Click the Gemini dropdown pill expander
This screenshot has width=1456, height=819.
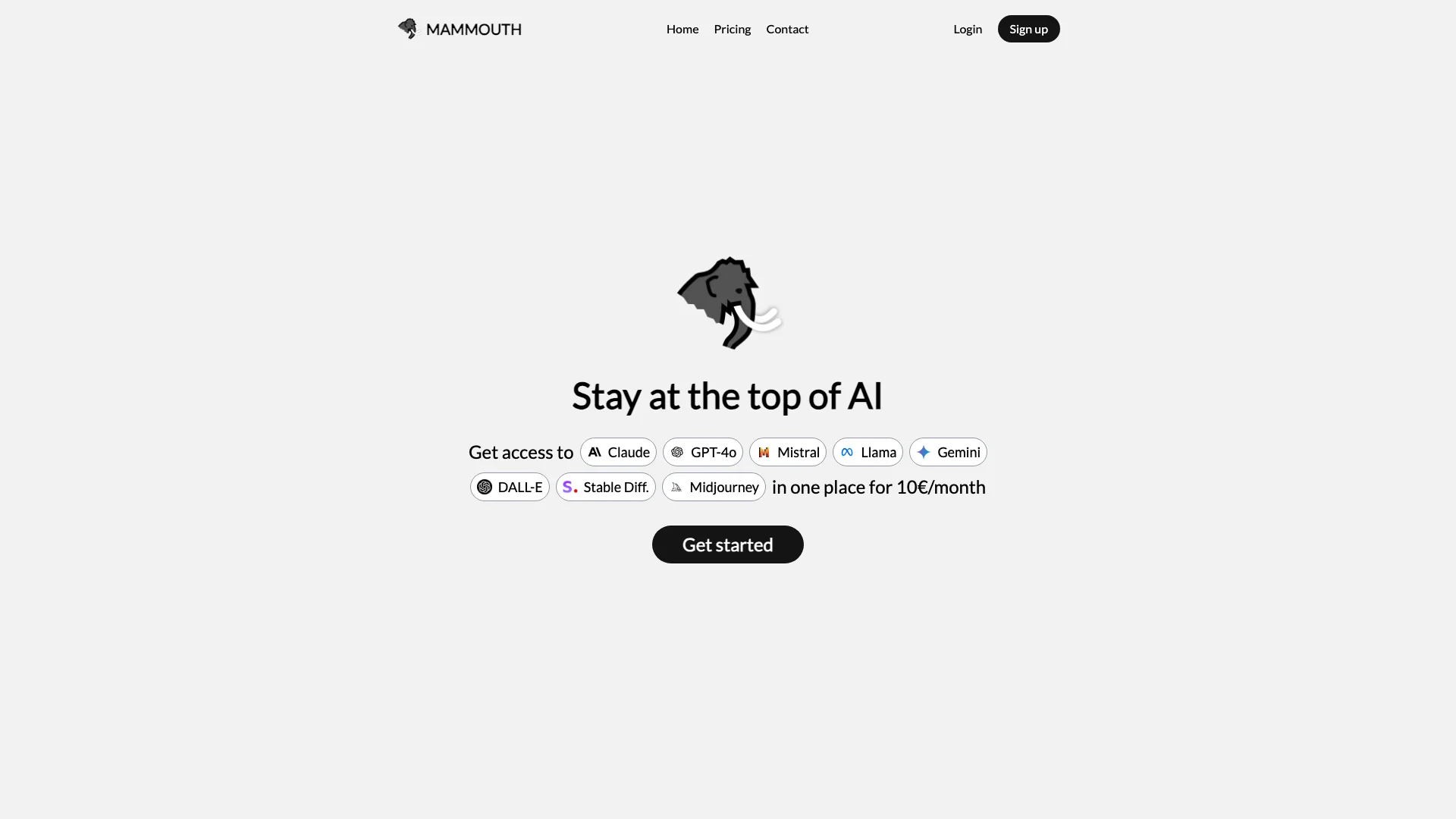coord(948,451)
